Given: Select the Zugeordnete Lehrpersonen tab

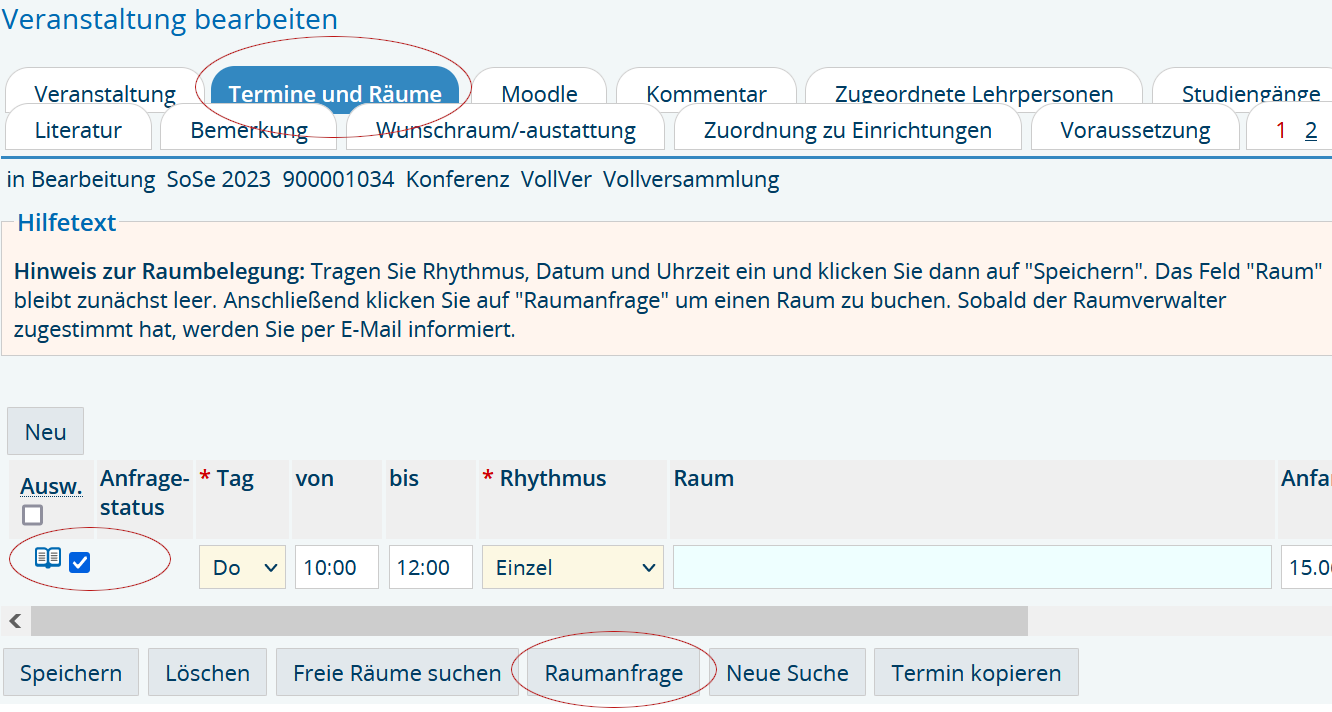Looking at the screenshot, I should pos(973,93).
